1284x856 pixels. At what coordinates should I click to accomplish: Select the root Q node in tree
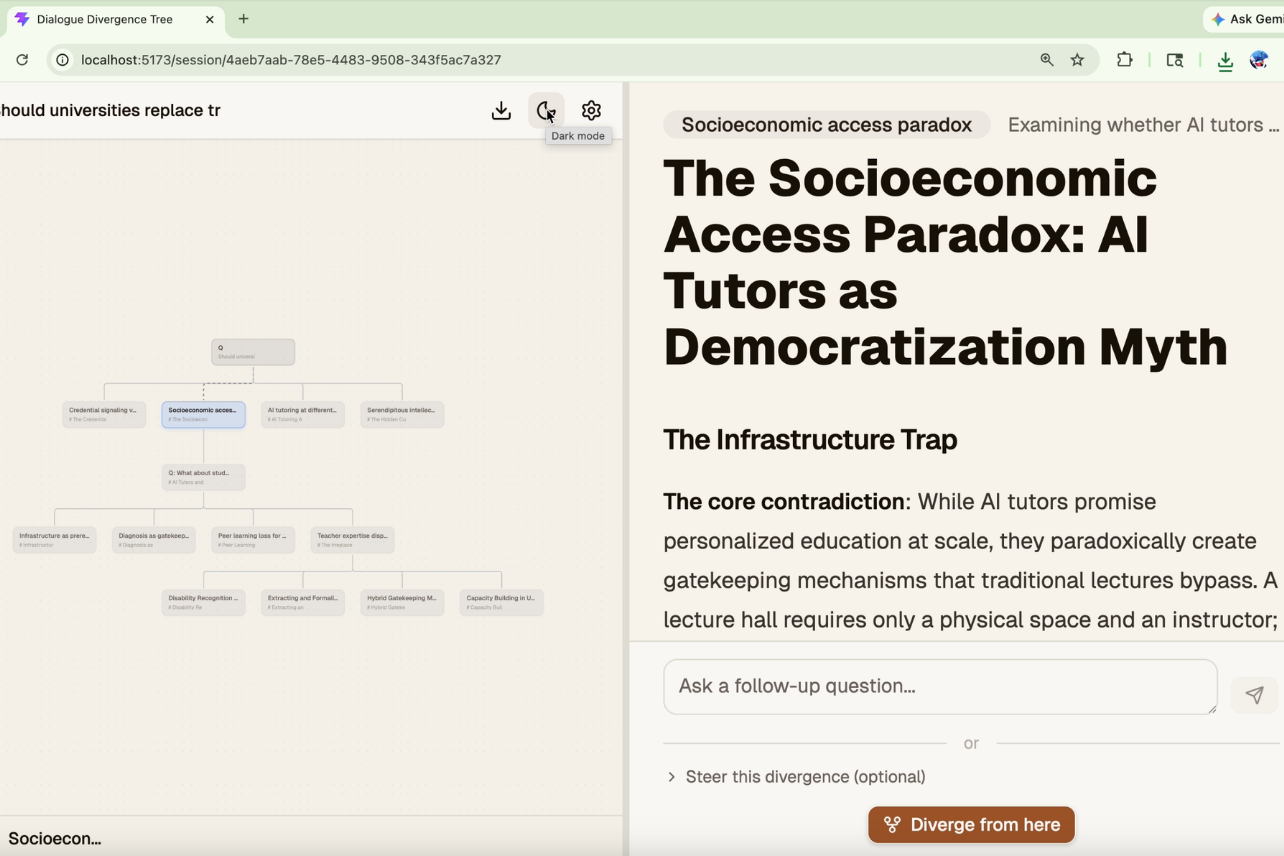[x=253, y=352]
